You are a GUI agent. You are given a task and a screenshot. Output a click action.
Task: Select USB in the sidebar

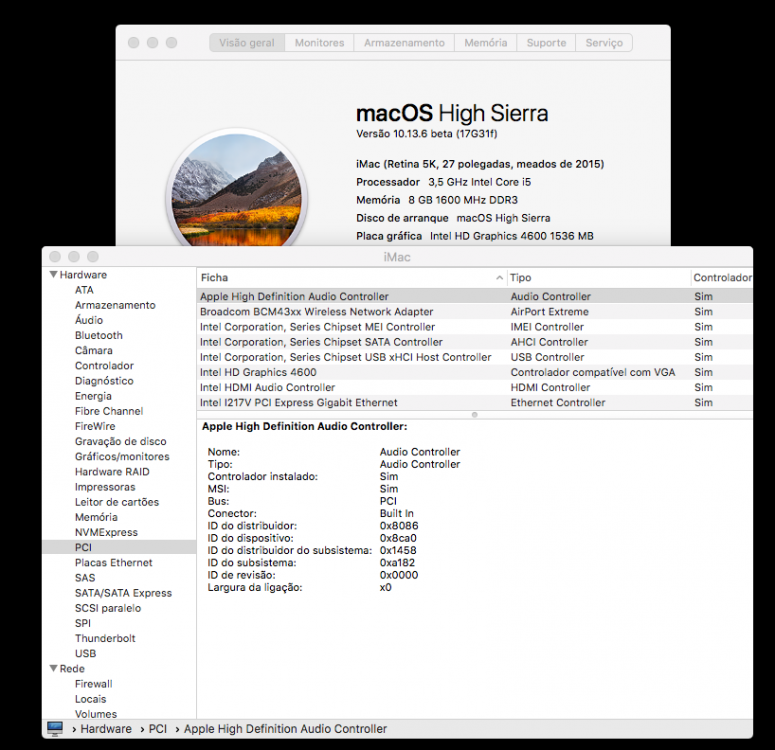coord(86,653)
